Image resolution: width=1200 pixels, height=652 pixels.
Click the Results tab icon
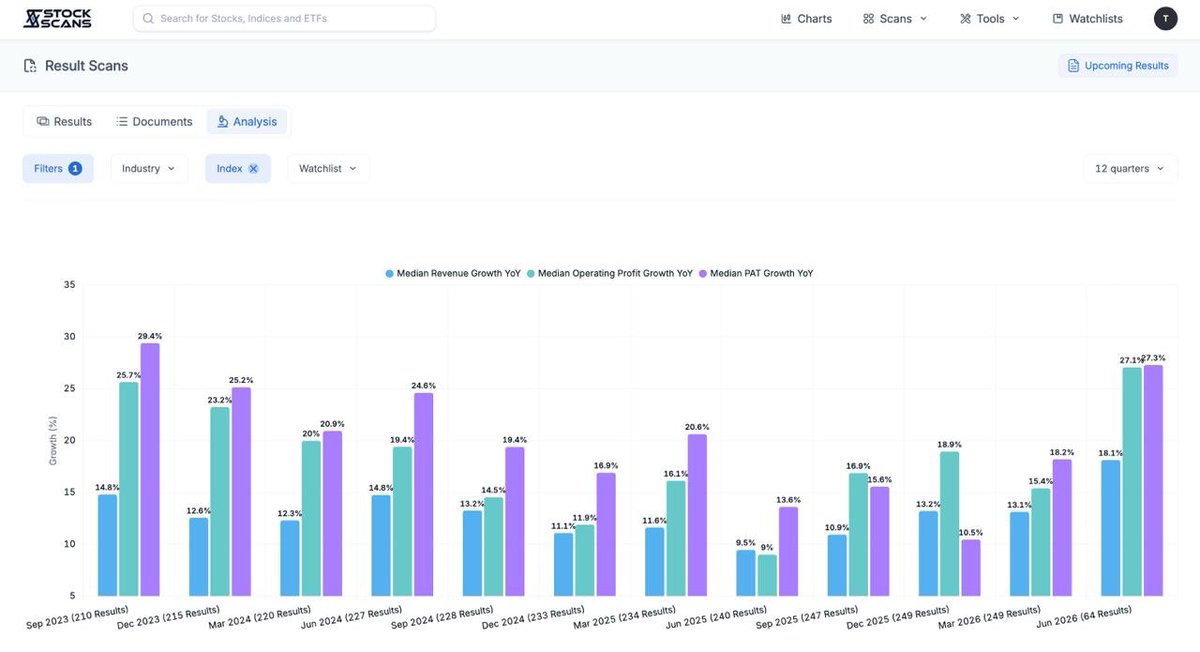click(43, 122)
